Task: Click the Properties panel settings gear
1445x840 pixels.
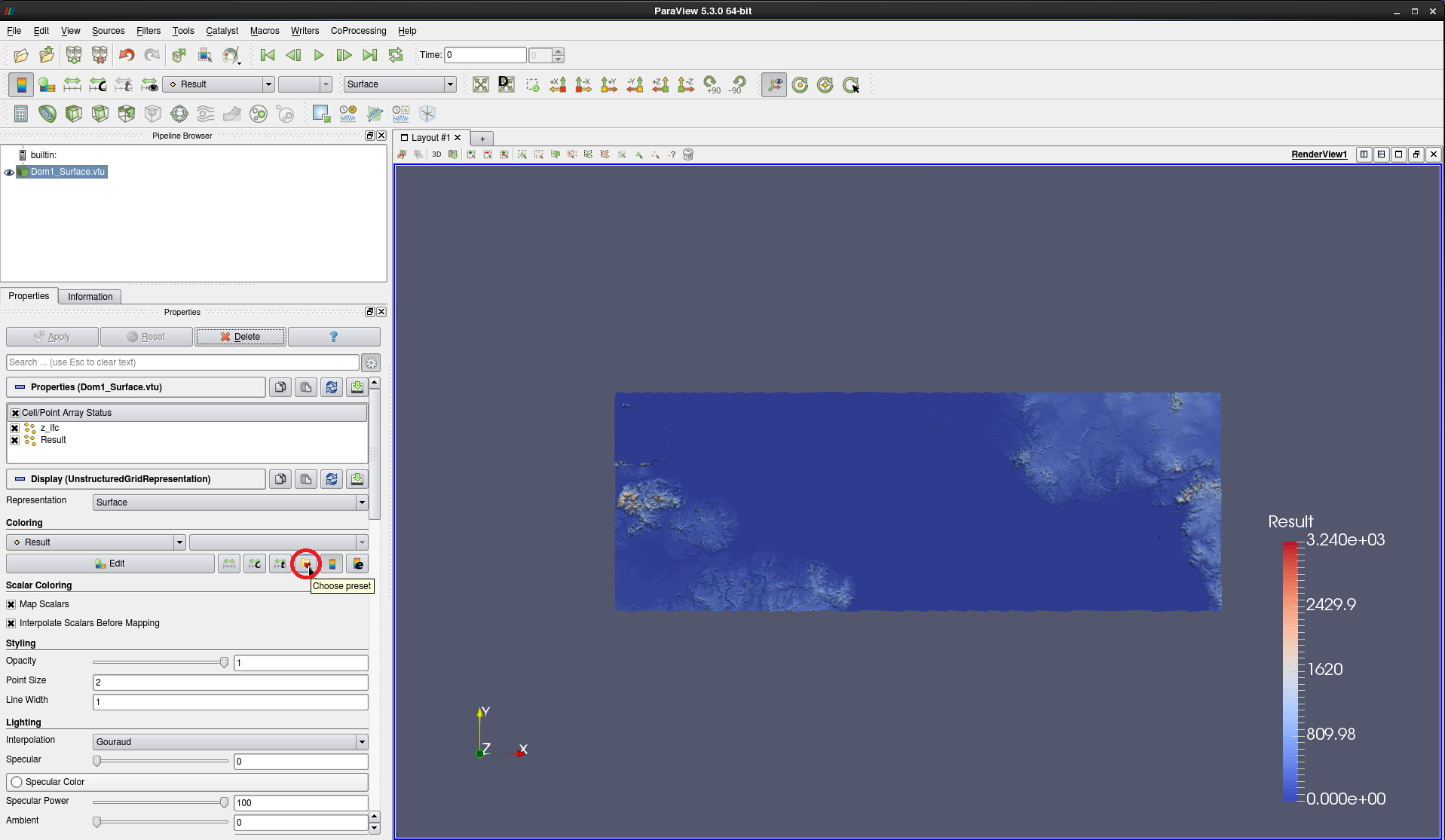Action: [x=371, y=362]
